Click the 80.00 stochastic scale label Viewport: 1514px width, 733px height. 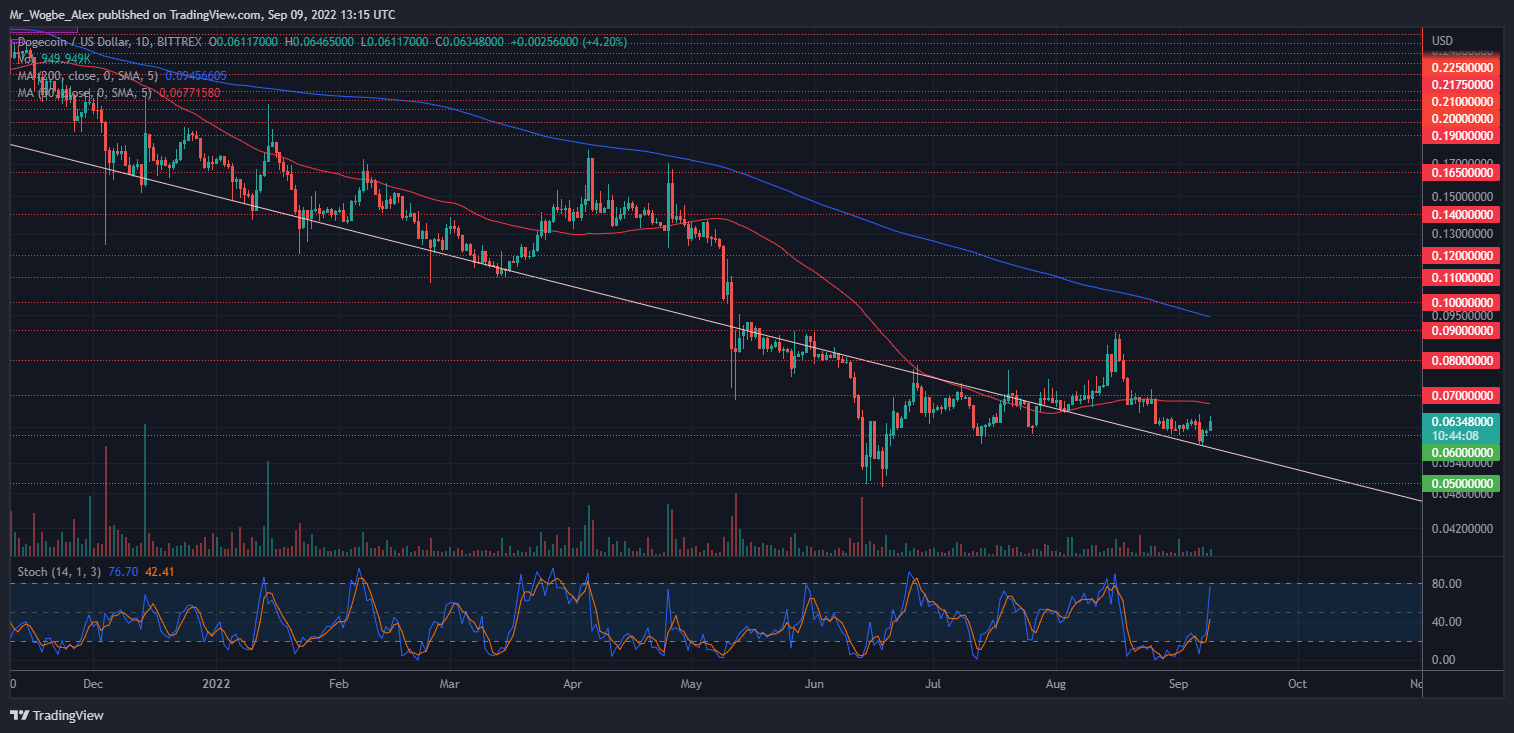[x=1447, y=584]
